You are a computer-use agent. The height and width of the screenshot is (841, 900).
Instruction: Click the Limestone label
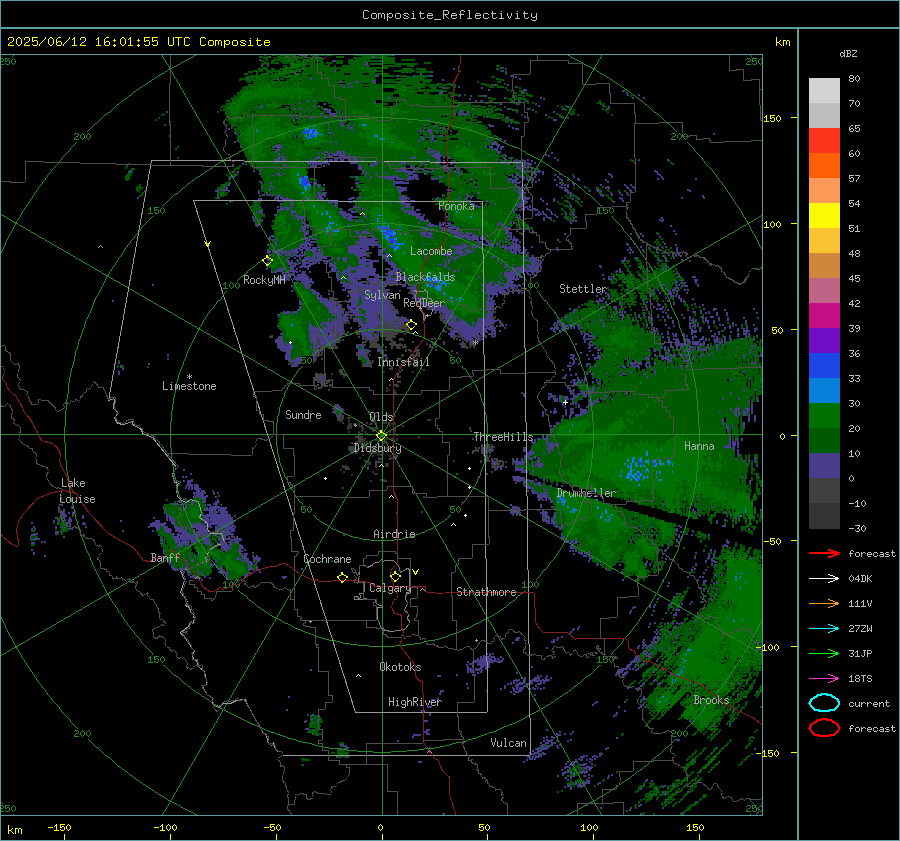tap(189, 386)
